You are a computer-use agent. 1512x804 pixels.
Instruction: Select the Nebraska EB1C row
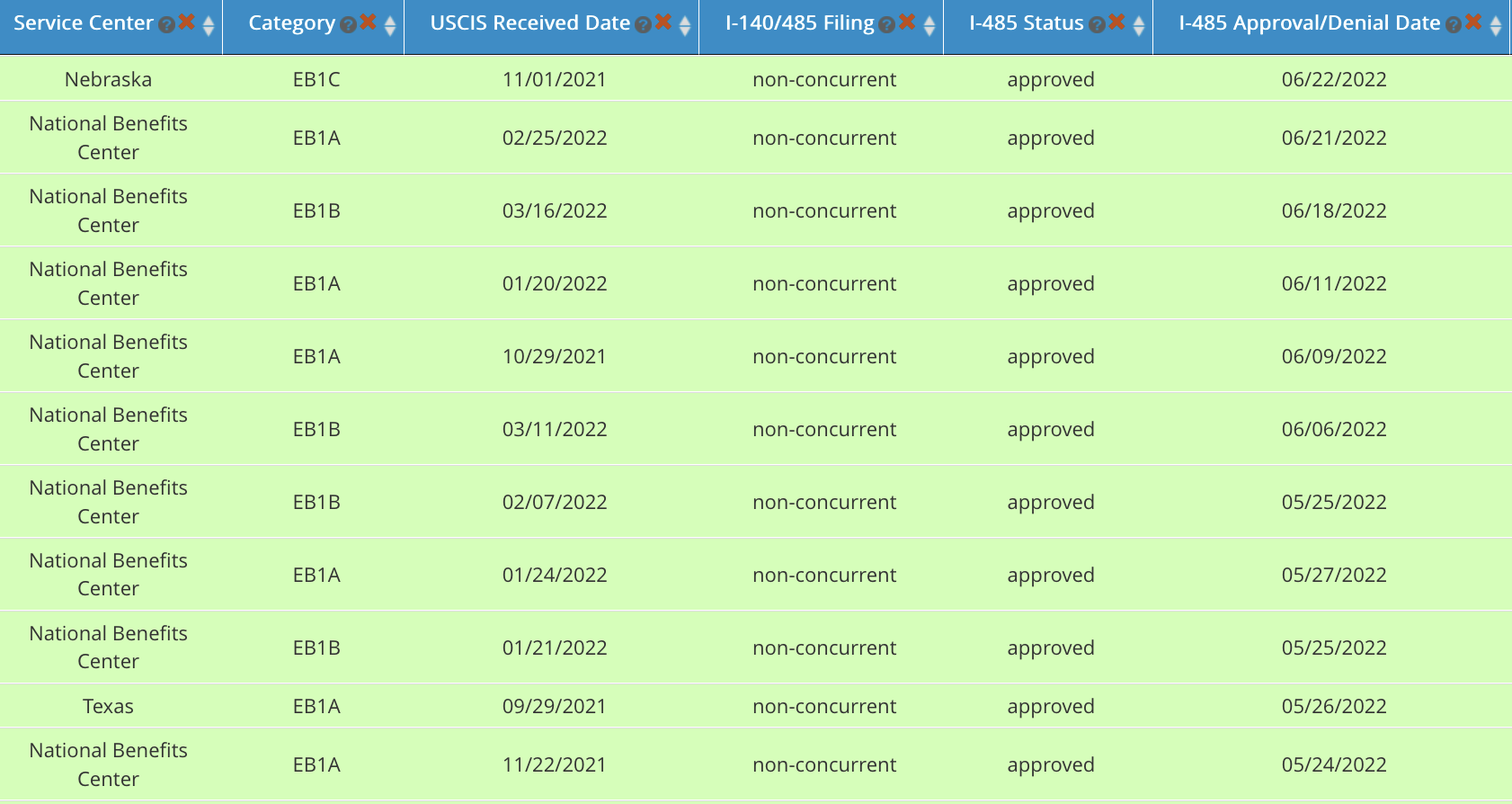click(755, 78)
